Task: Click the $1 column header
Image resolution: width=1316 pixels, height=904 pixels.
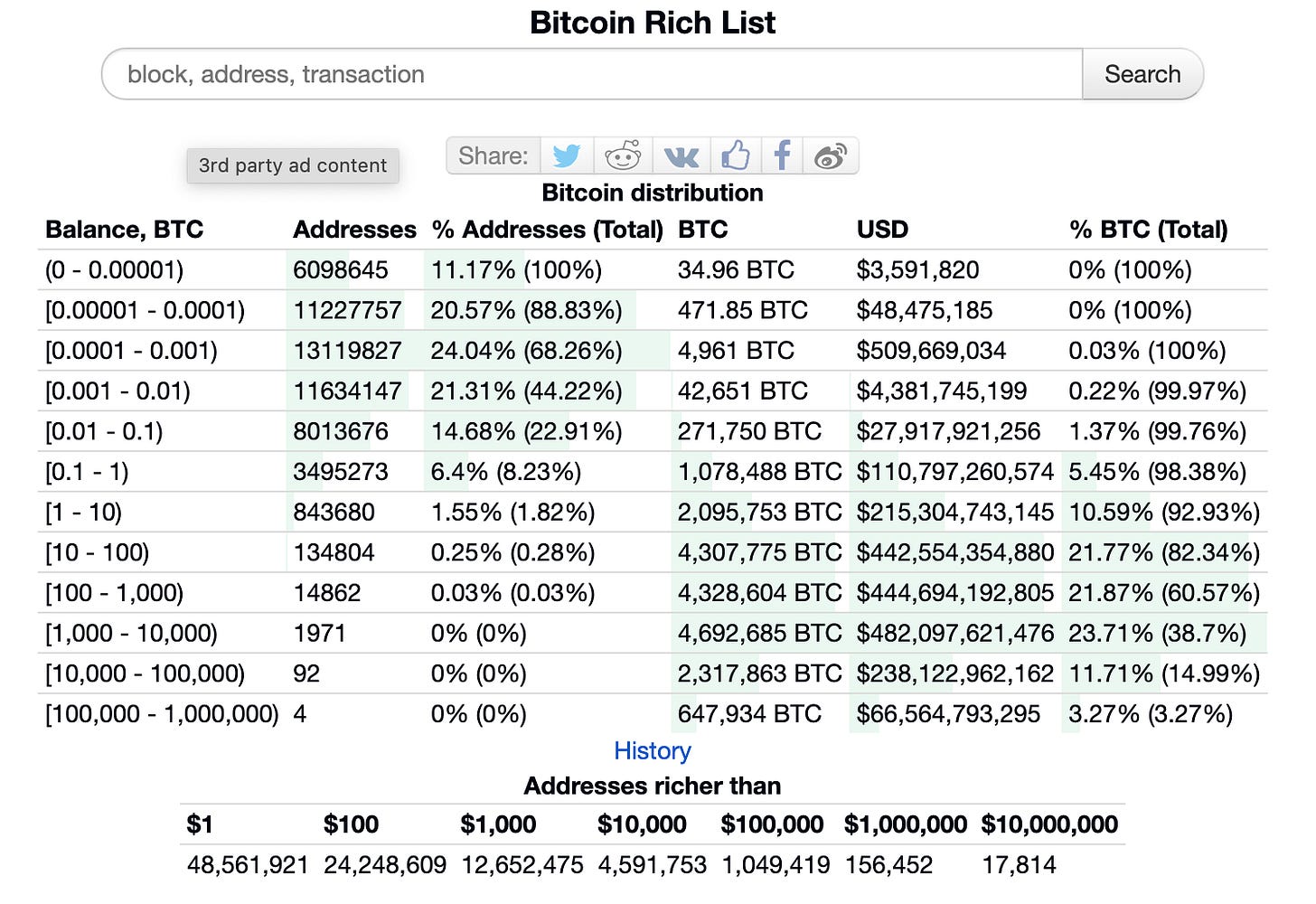Action: pos(200,824)
